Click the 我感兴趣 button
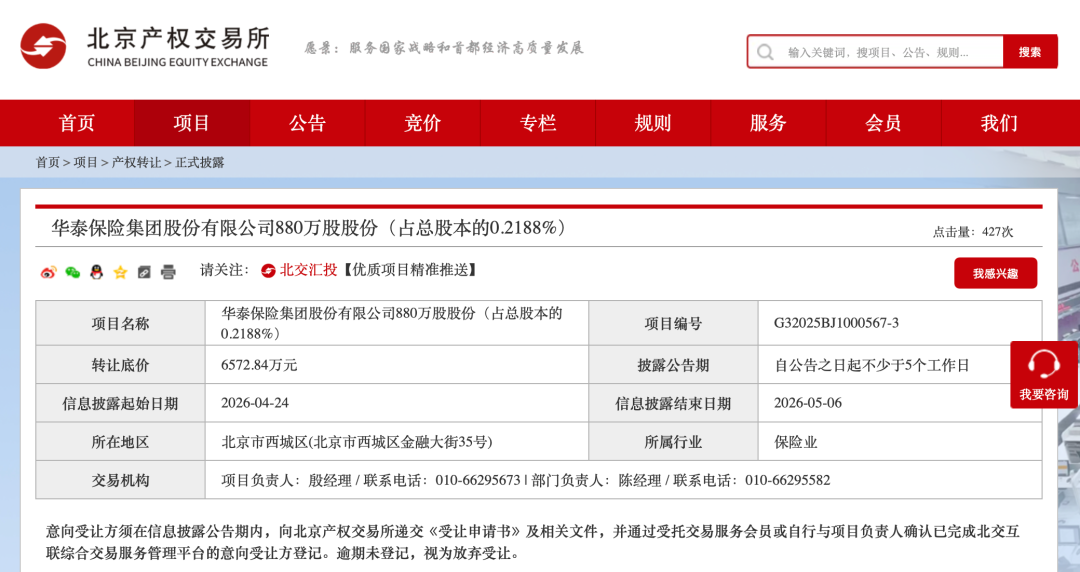Screen dimensions: 1080x572 [995, 274]
